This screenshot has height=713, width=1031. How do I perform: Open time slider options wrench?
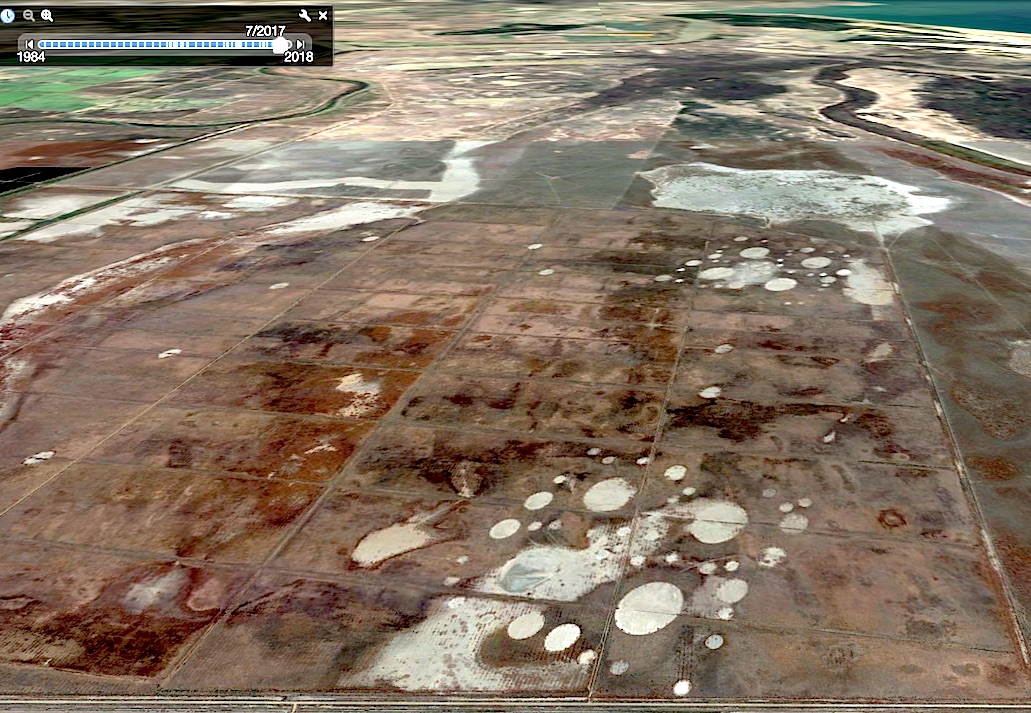coord(304,15)
